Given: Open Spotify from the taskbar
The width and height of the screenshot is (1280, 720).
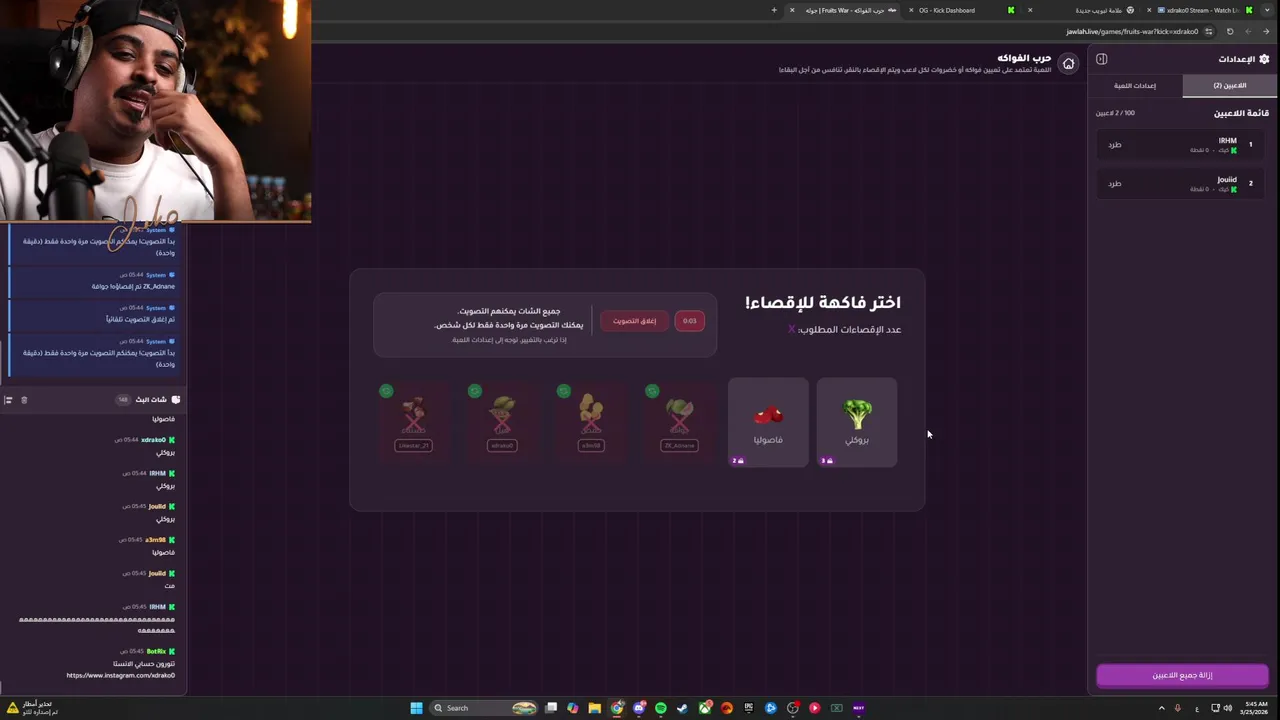Looking at the screenshot, I should point(661,708).
